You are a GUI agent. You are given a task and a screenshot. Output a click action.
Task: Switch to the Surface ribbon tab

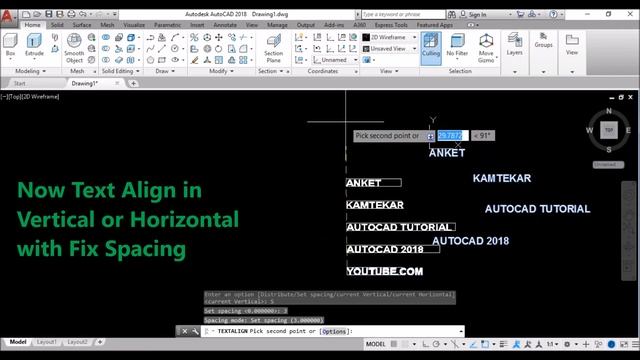[x=82, y=25]
